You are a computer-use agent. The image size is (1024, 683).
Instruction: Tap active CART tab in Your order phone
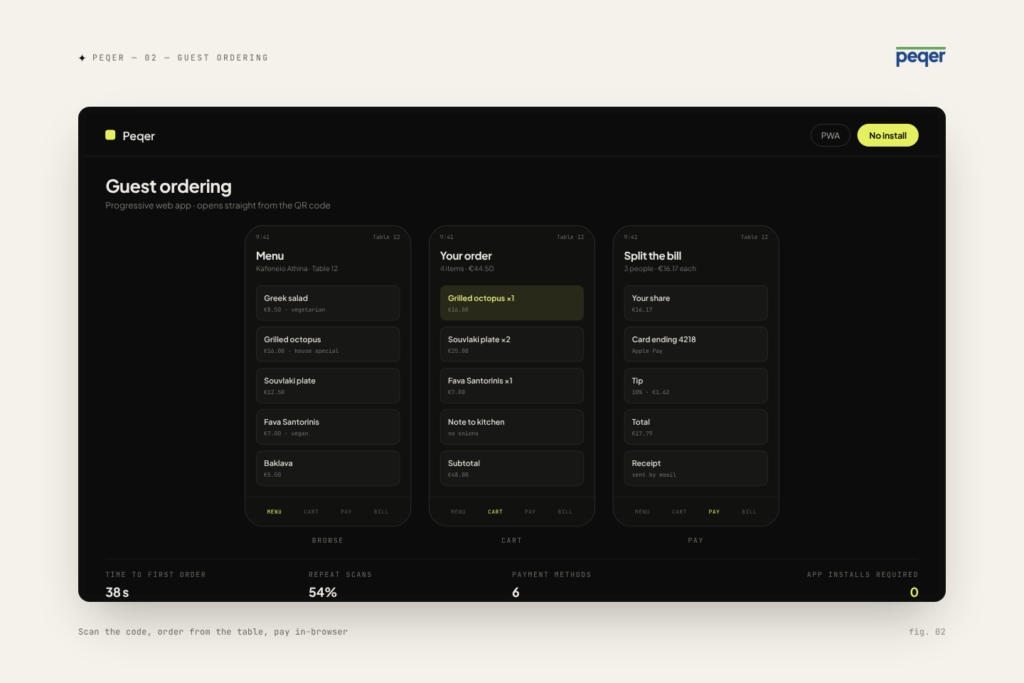coord(495,512)
